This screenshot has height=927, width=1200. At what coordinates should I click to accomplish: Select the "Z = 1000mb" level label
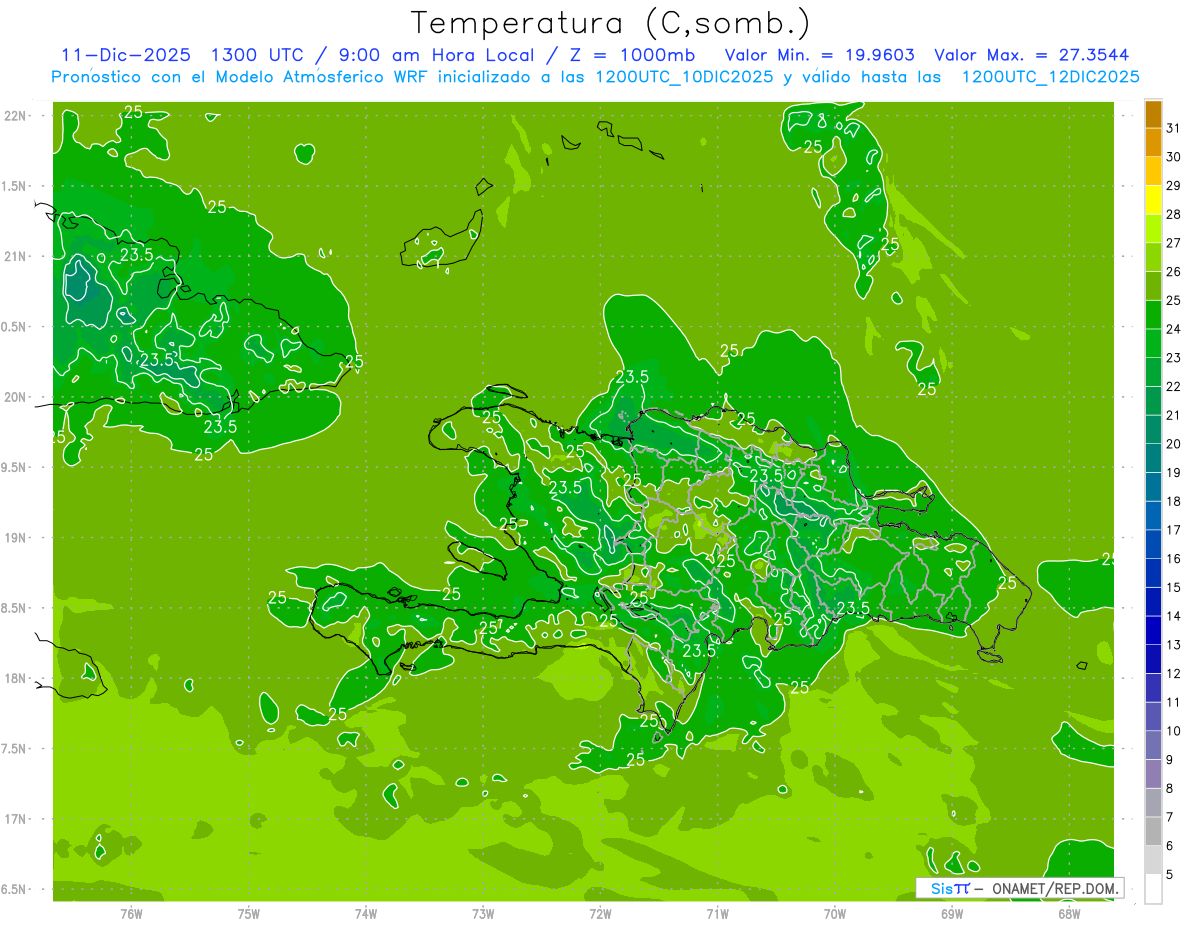[x=629, y=55]
